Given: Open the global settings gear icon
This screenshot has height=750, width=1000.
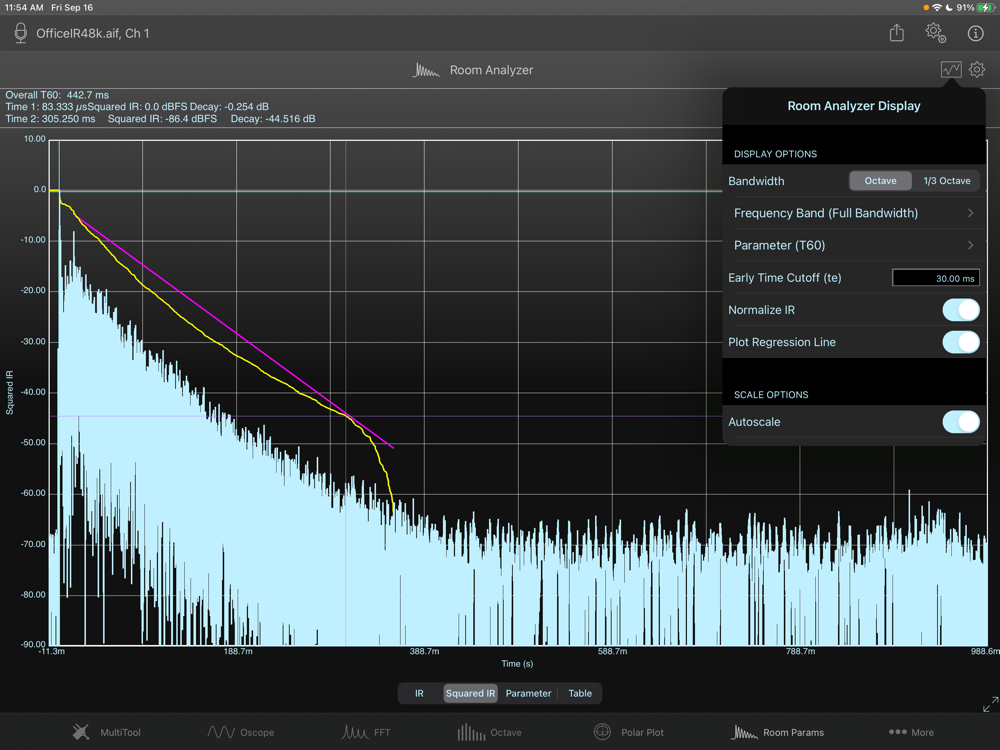Looking at the screenshot, I should [x=935, y=33].
